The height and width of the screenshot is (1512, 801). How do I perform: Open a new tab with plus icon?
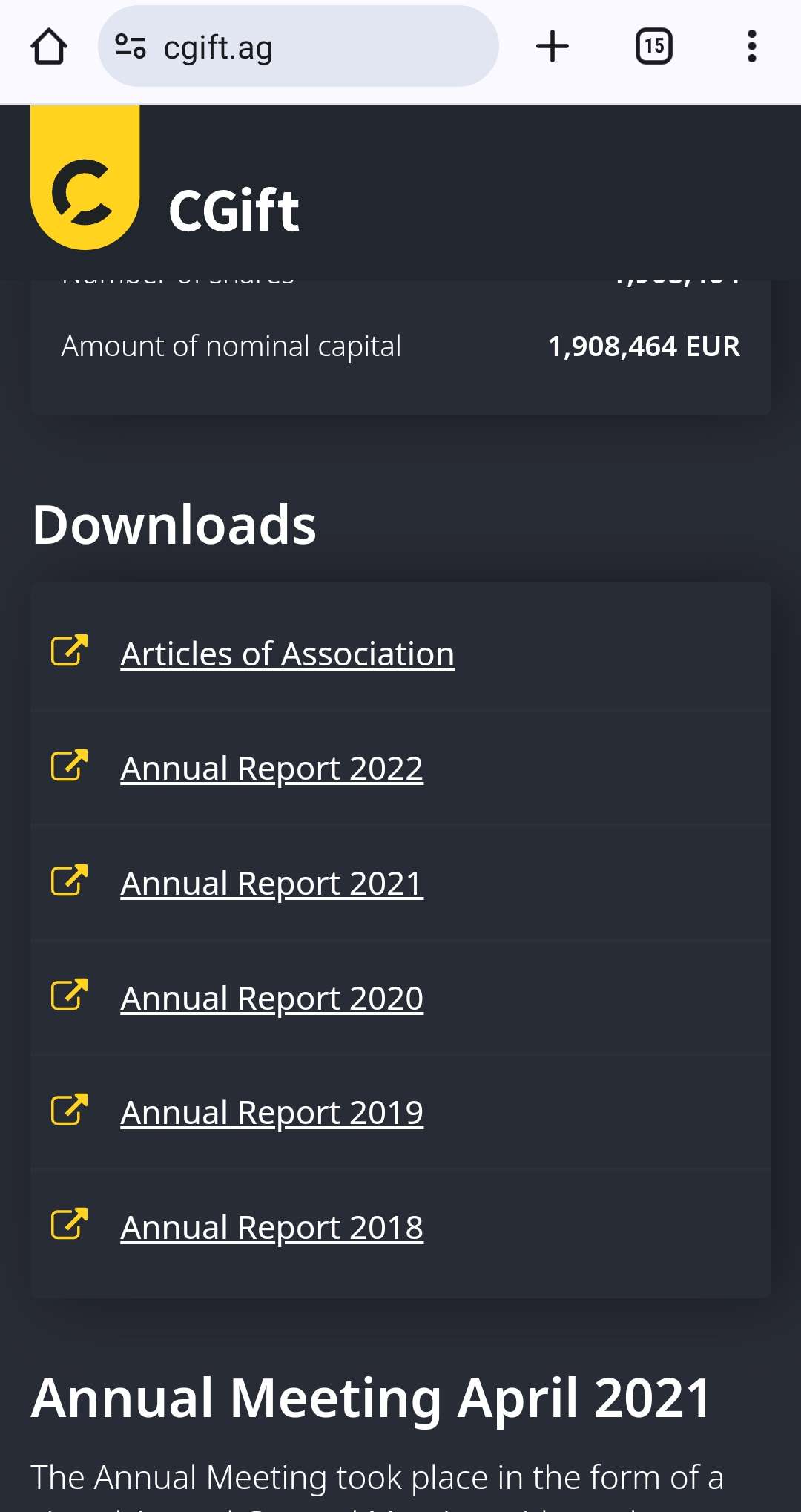(x=552, y=47)
